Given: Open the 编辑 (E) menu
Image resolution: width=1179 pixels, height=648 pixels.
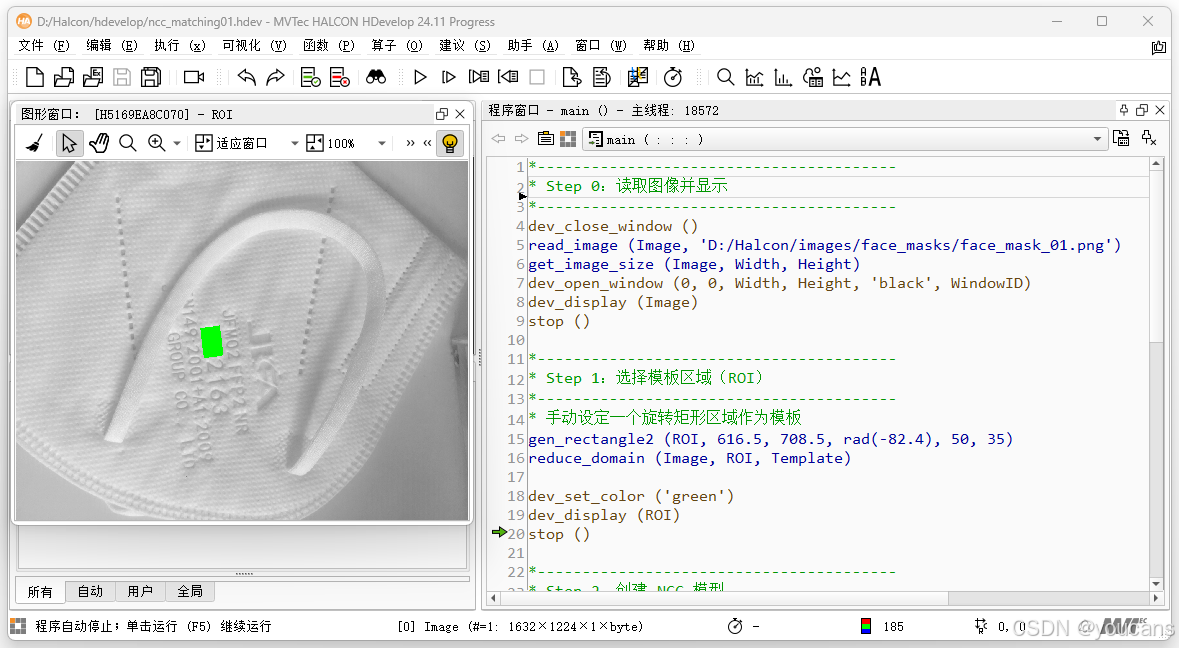Looking at the screenshot, I should tap(111, 45).
